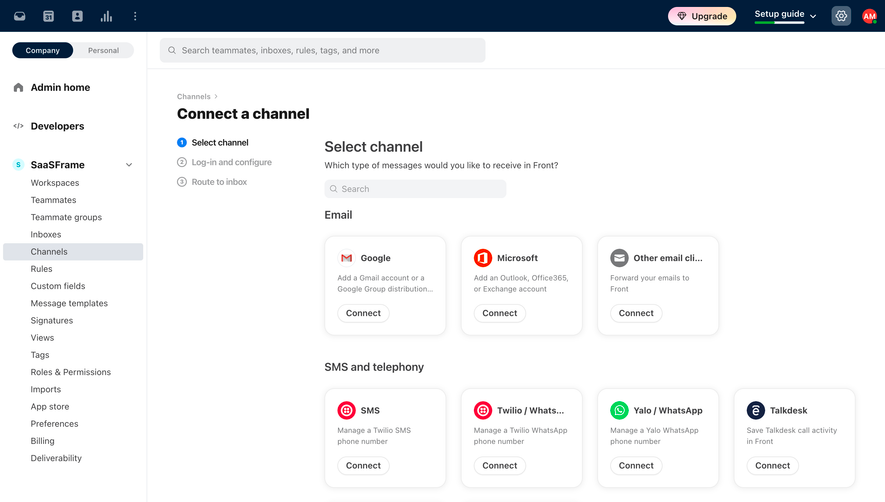885x502 pixels.
Task: Select Channels in sidebar
Action: click(x=73, y=252)
